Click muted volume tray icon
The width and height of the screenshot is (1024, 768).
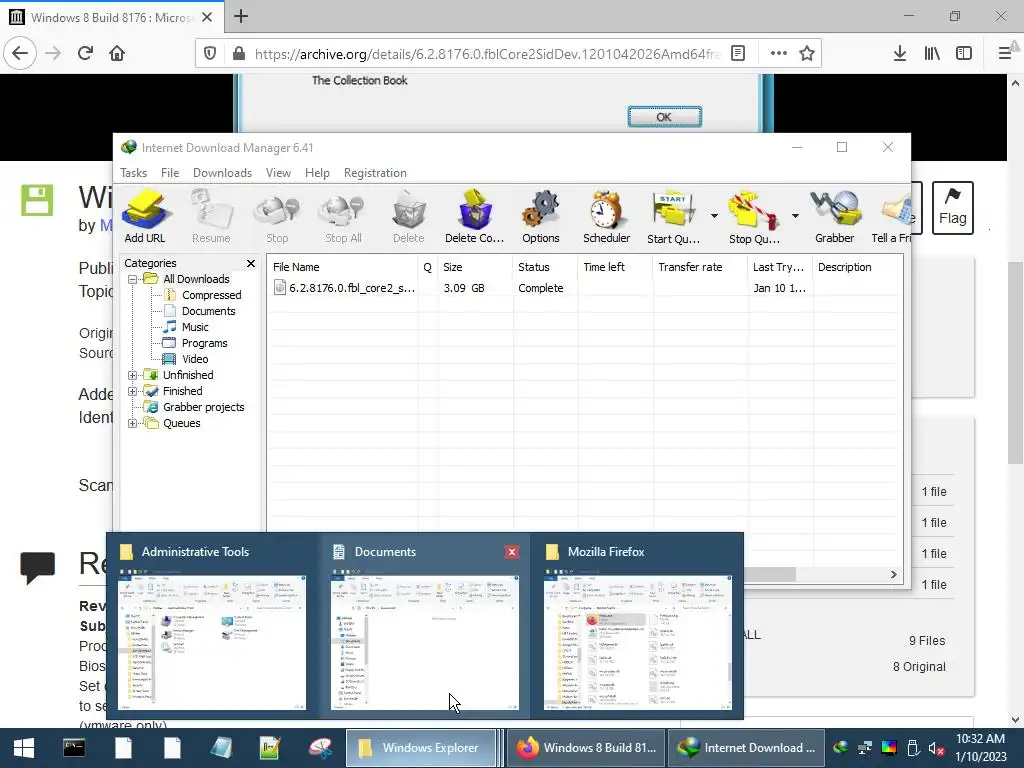[x=936, y=748]
